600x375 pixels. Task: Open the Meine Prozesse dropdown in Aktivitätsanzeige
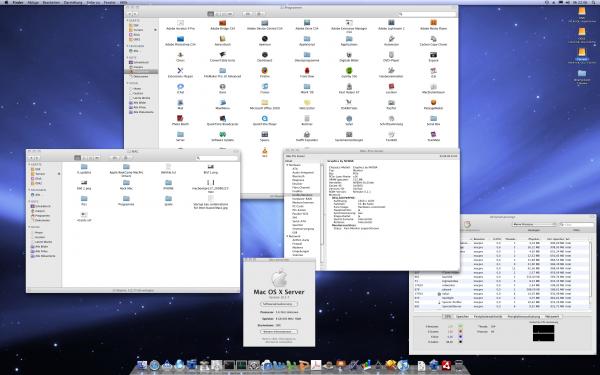click(x=534, y=224)
